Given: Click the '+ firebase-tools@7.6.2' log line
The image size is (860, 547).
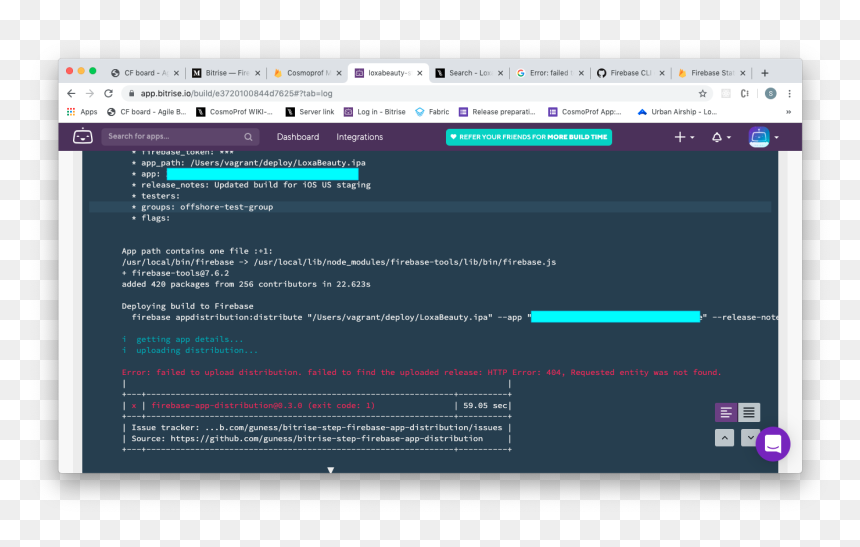Looking at the screenshot, I should (176, 273).
